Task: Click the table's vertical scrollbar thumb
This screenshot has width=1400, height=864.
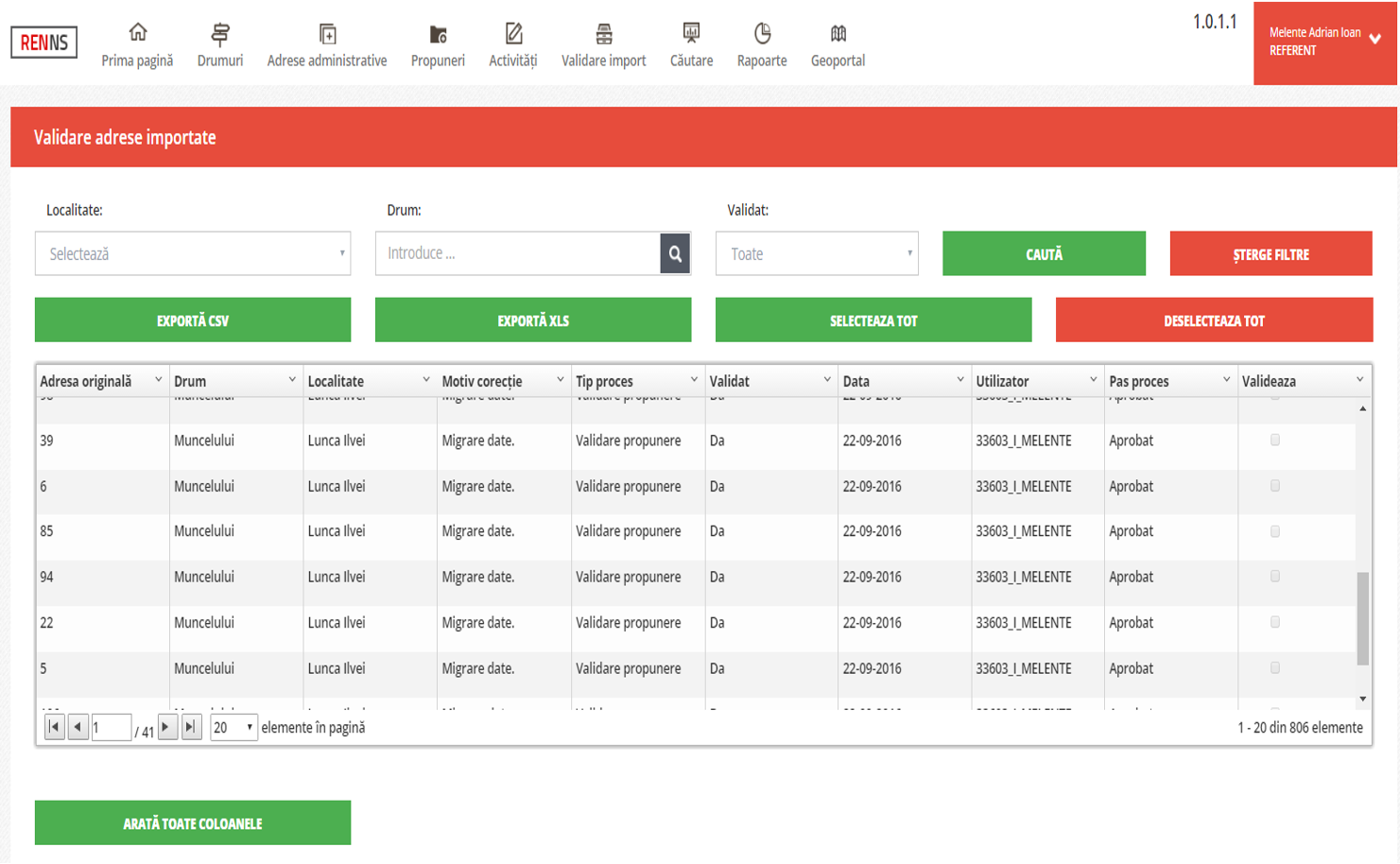Action: pos(1362,618)
